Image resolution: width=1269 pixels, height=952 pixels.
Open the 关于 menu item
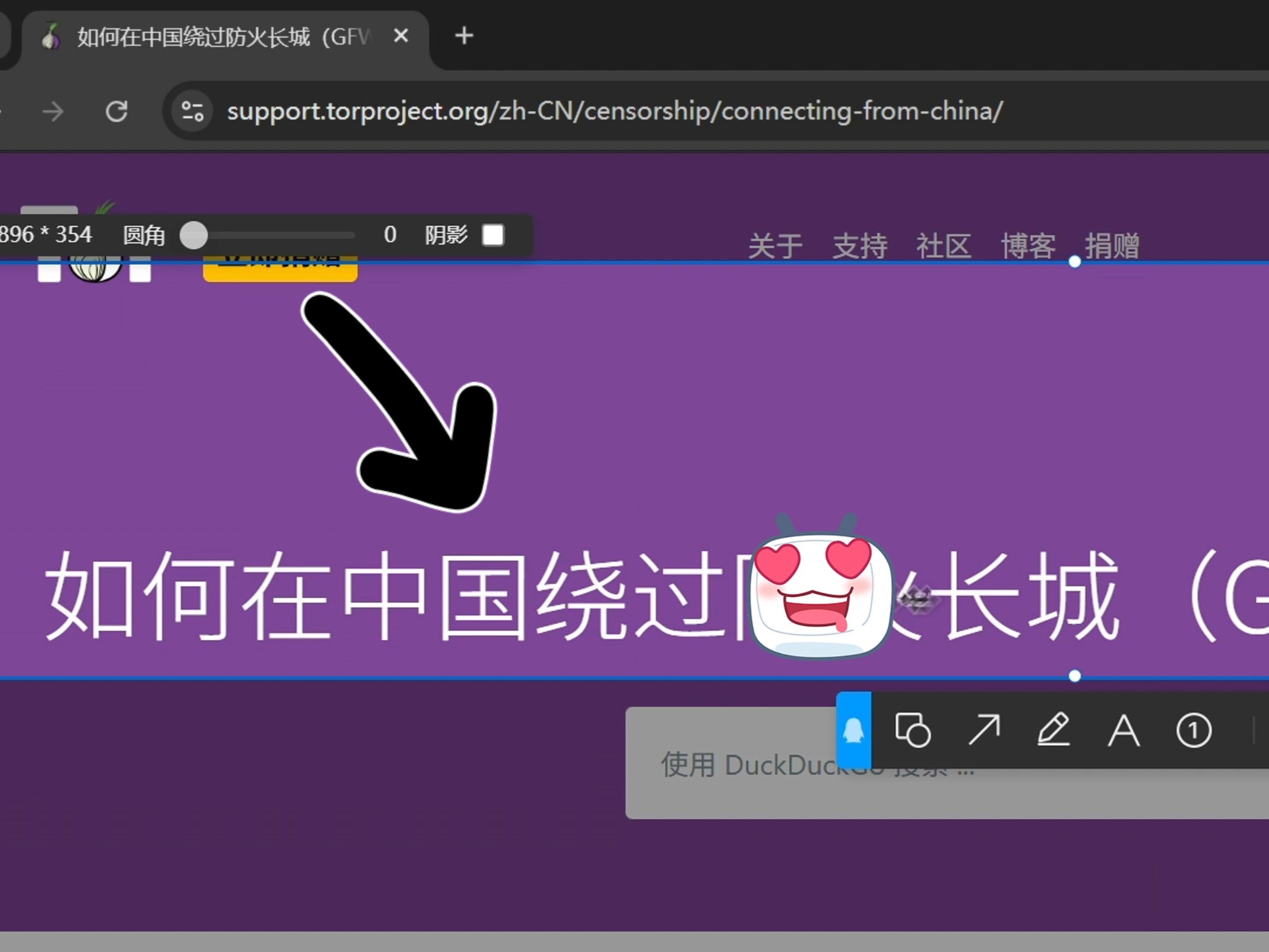[775, 246]
